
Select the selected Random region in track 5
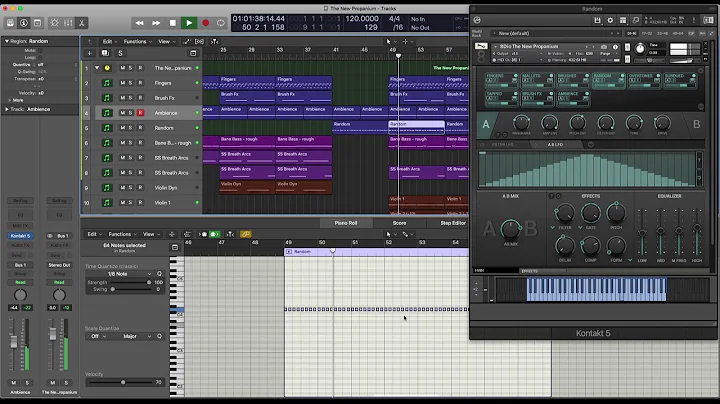[416, 127]
